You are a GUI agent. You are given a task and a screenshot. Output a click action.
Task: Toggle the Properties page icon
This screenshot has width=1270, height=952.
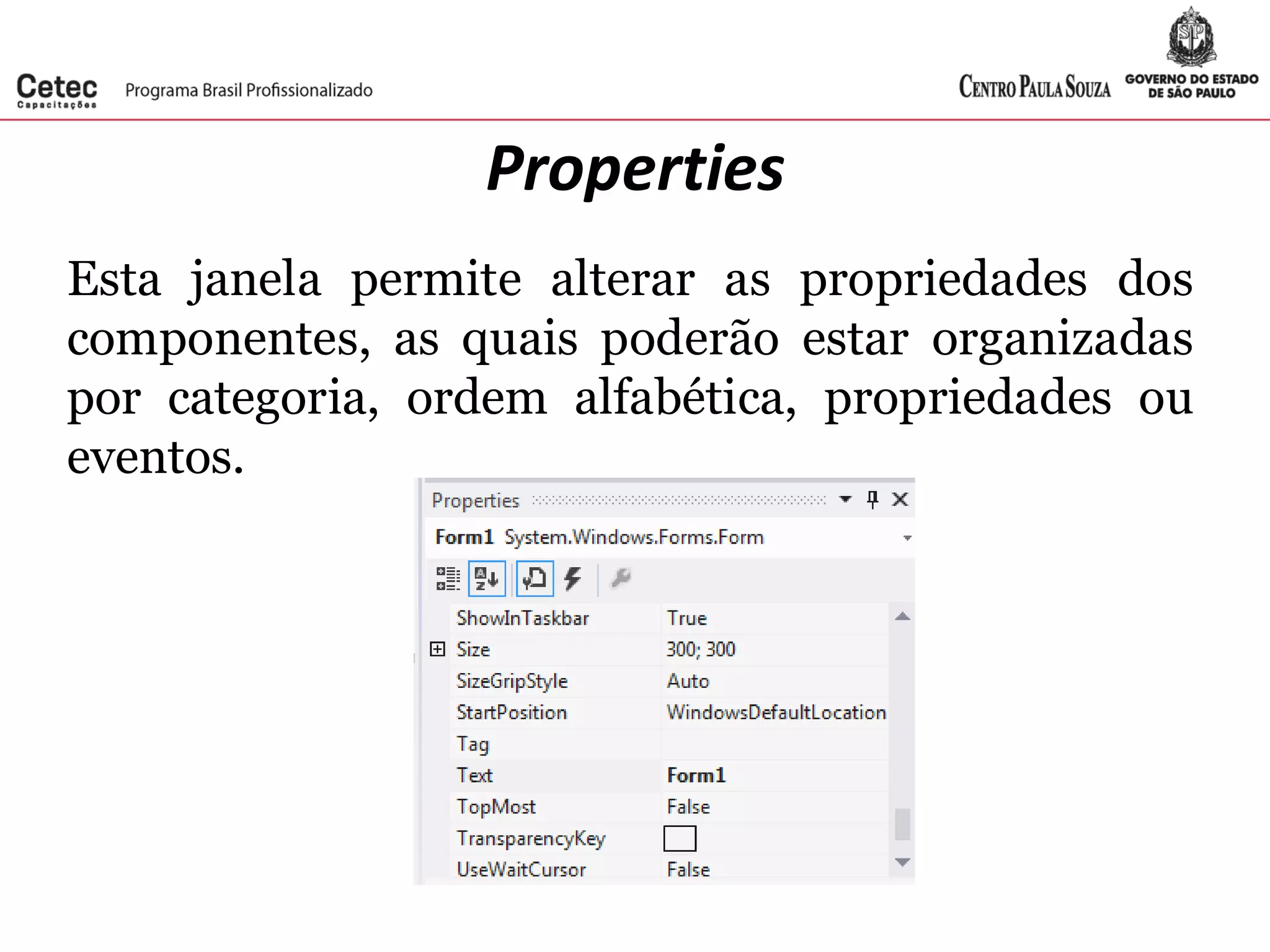535,579
